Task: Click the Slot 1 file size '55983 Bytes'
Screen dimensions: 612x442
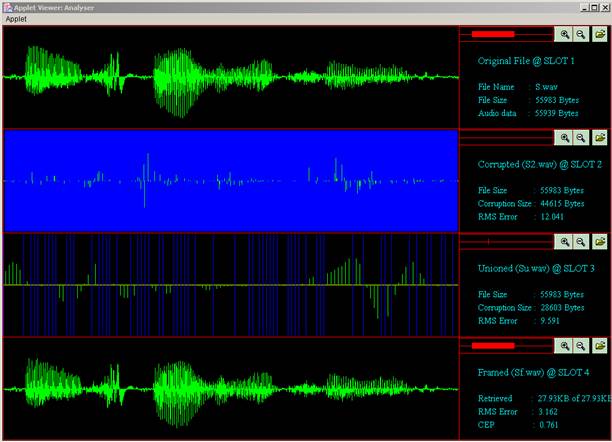Action: (x=557, y=100)
